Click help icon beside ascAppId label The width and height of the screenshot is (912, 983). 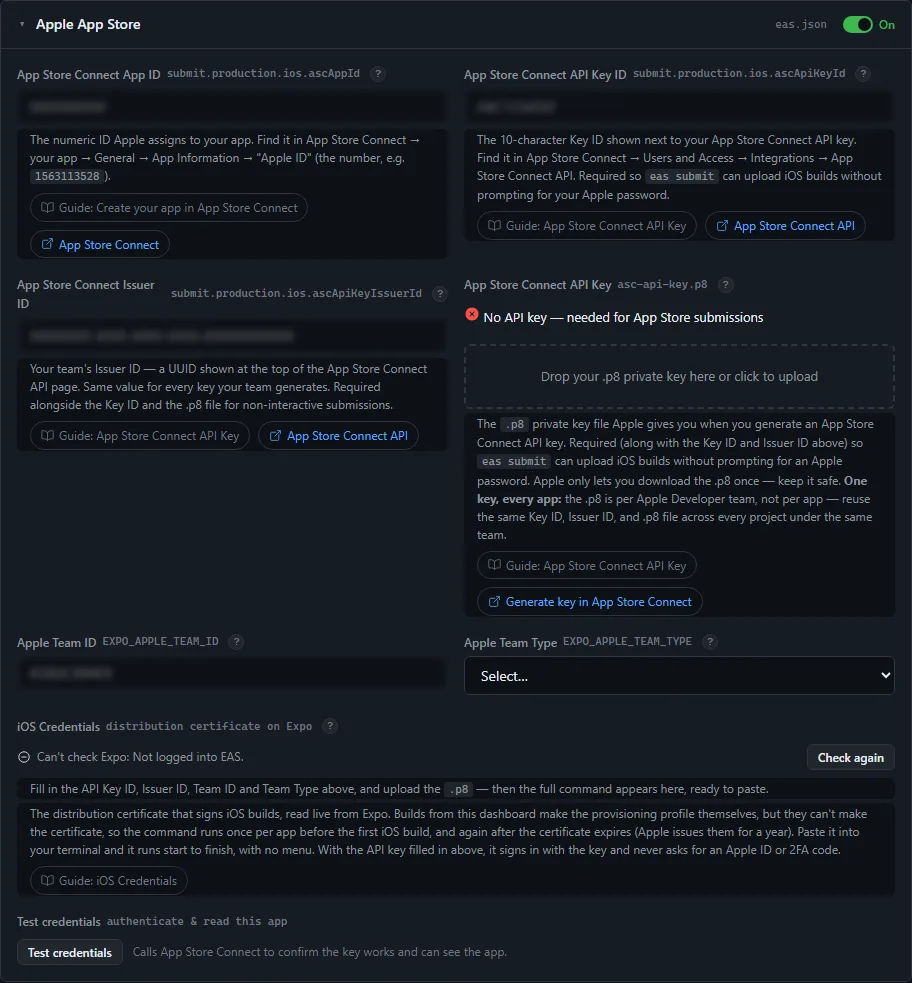377,74
